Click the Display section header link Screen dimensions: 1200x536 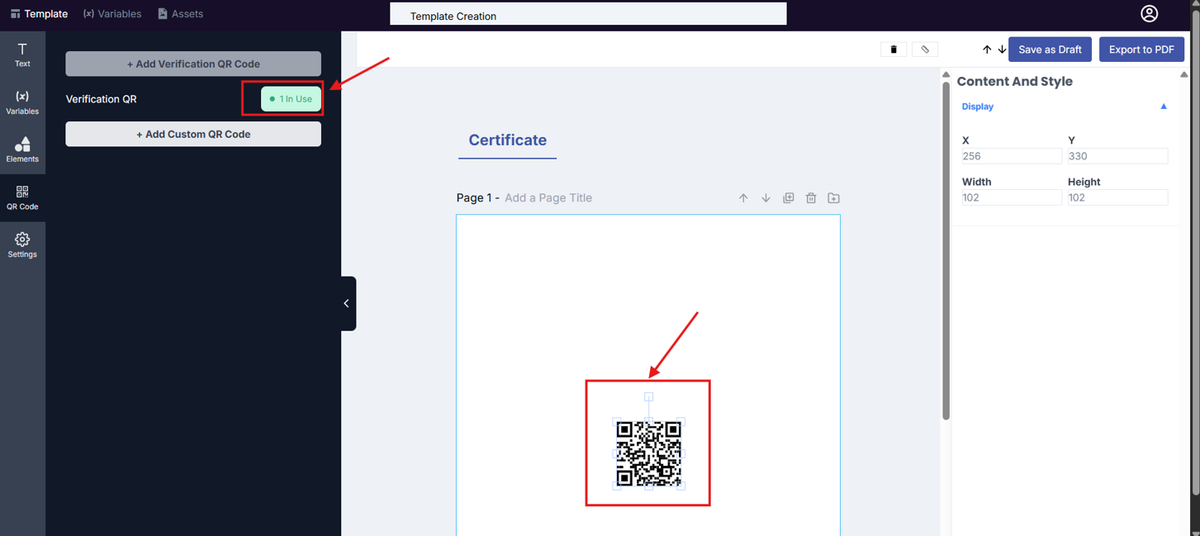click(x=978, y=106)
